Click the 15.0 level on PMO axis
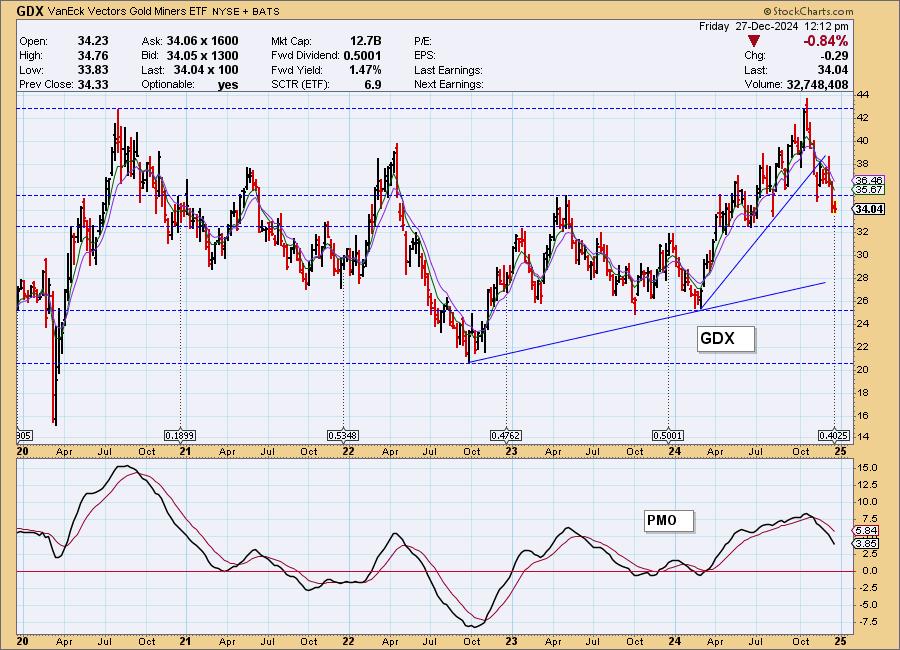The width and height of the screenshot is (900, 650). (867, 467)
